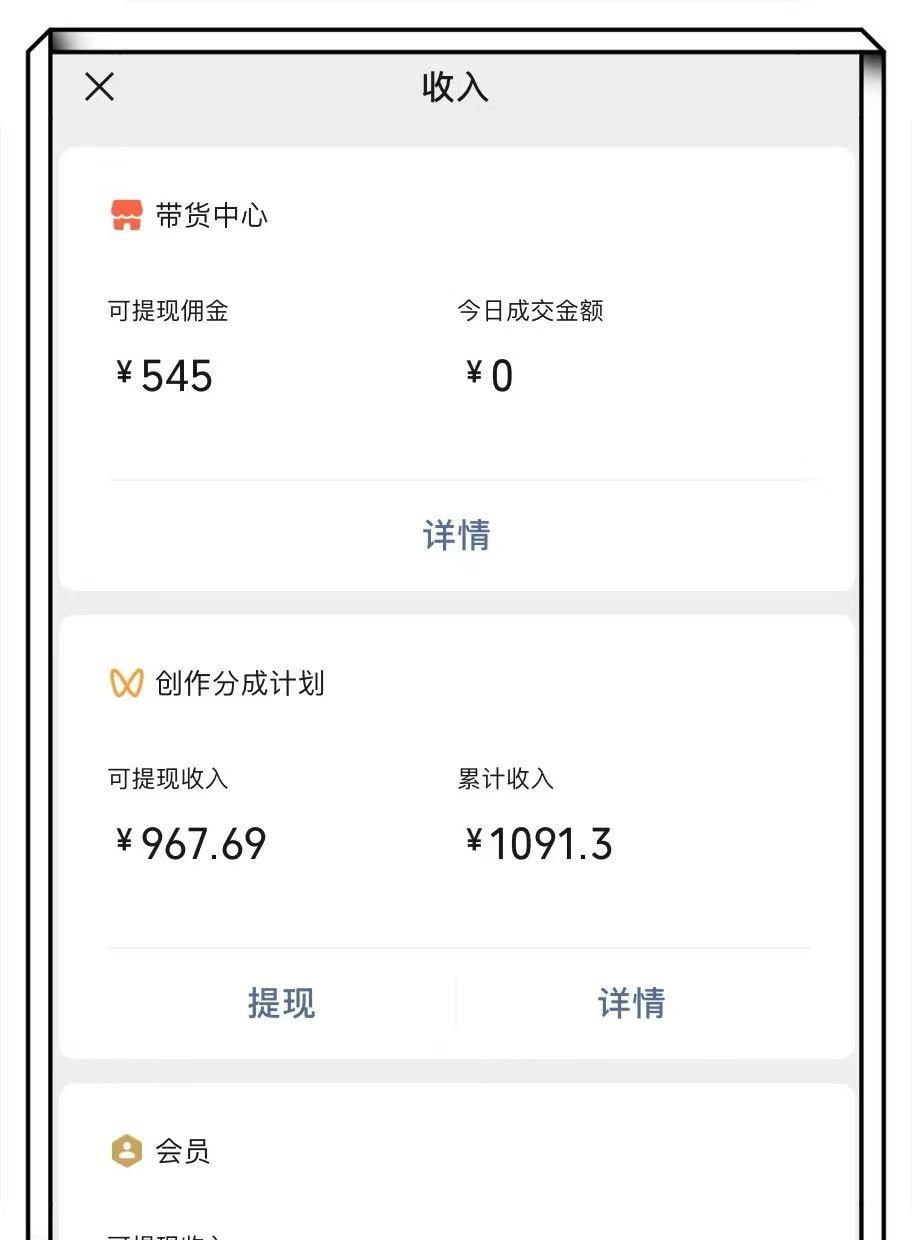This screenshot has width=912, height=1240.
Task: Tap the 创作分成计划 butterfly icon
Action: coord(126,683)
